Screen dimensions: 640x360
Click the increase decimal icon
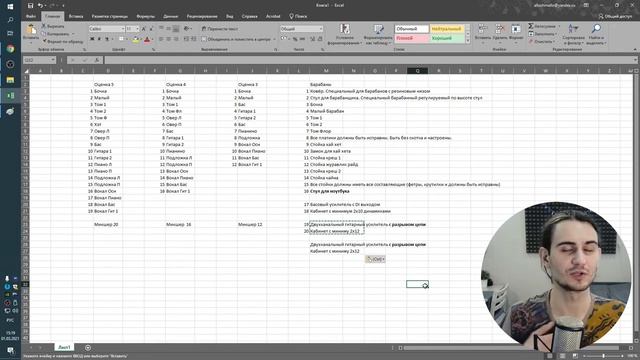312,39
